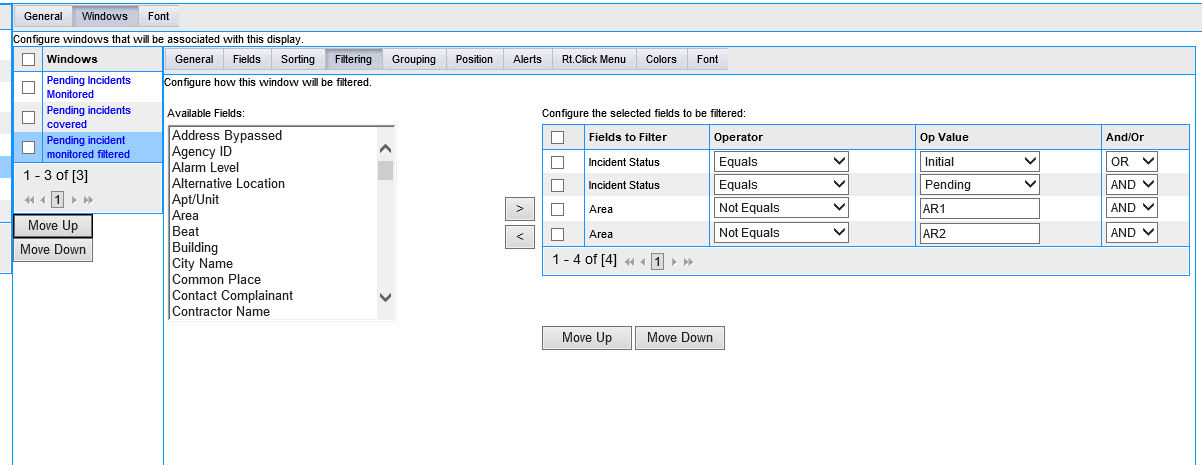Viewport: 1202px width, 465px height.
Task: Go to last page in Windows pager
Action: click(x=88, y=200)
